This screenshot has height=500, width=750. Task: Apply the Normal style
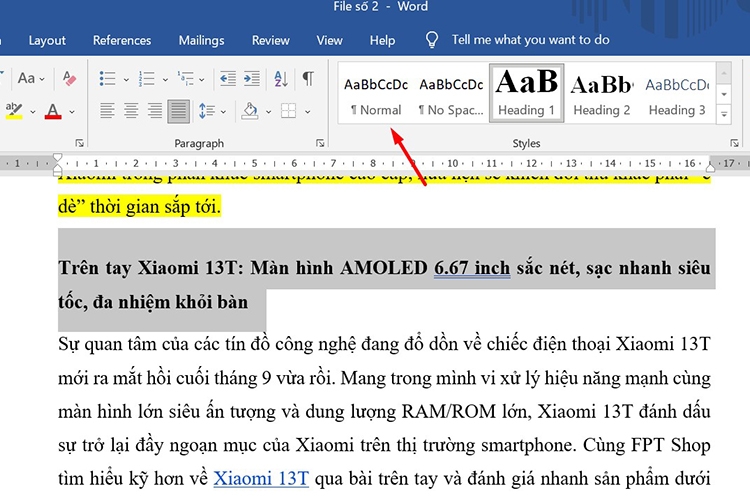pyautogui.click(x=376, y=94)
